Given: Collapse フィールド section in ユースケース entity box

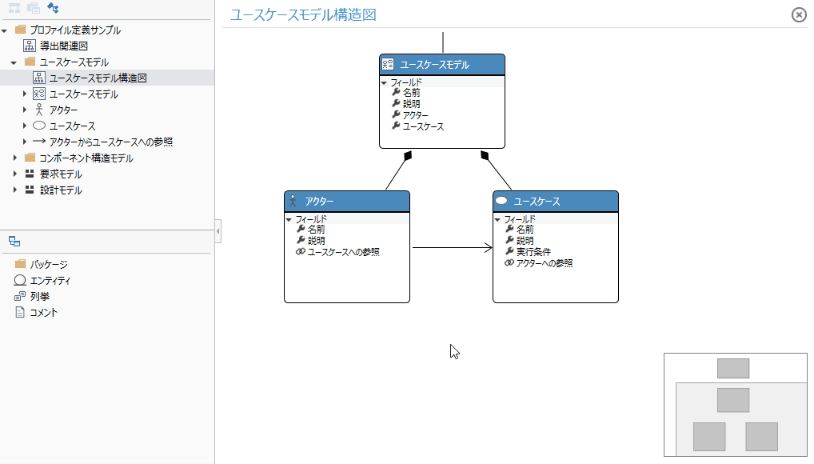Looking at the screenshot, I should point(498,219).
